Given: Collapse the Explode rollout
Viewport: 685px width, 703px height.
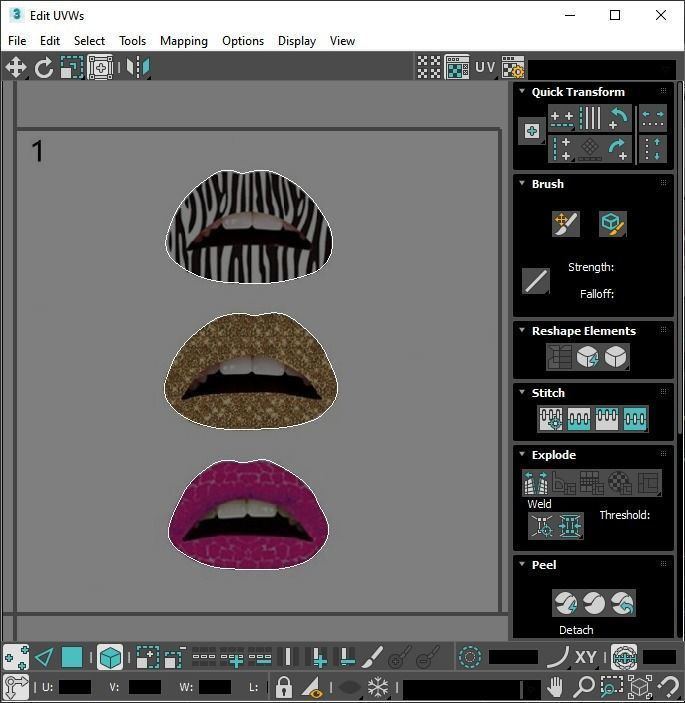Looking at the screenshot, I should [522, 454].
